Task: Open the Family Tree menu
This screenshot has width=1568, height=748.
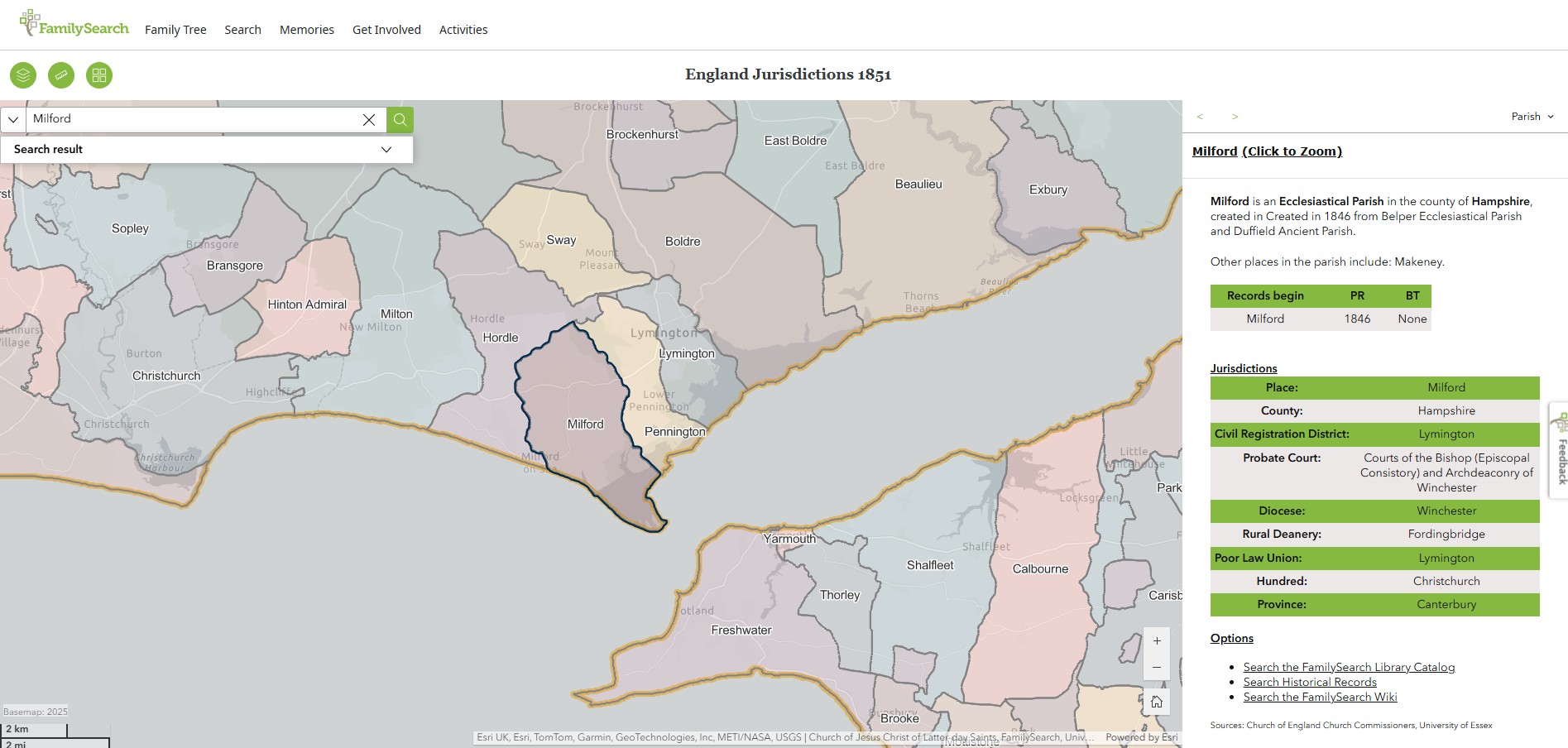Action: [x=175, y=29]
